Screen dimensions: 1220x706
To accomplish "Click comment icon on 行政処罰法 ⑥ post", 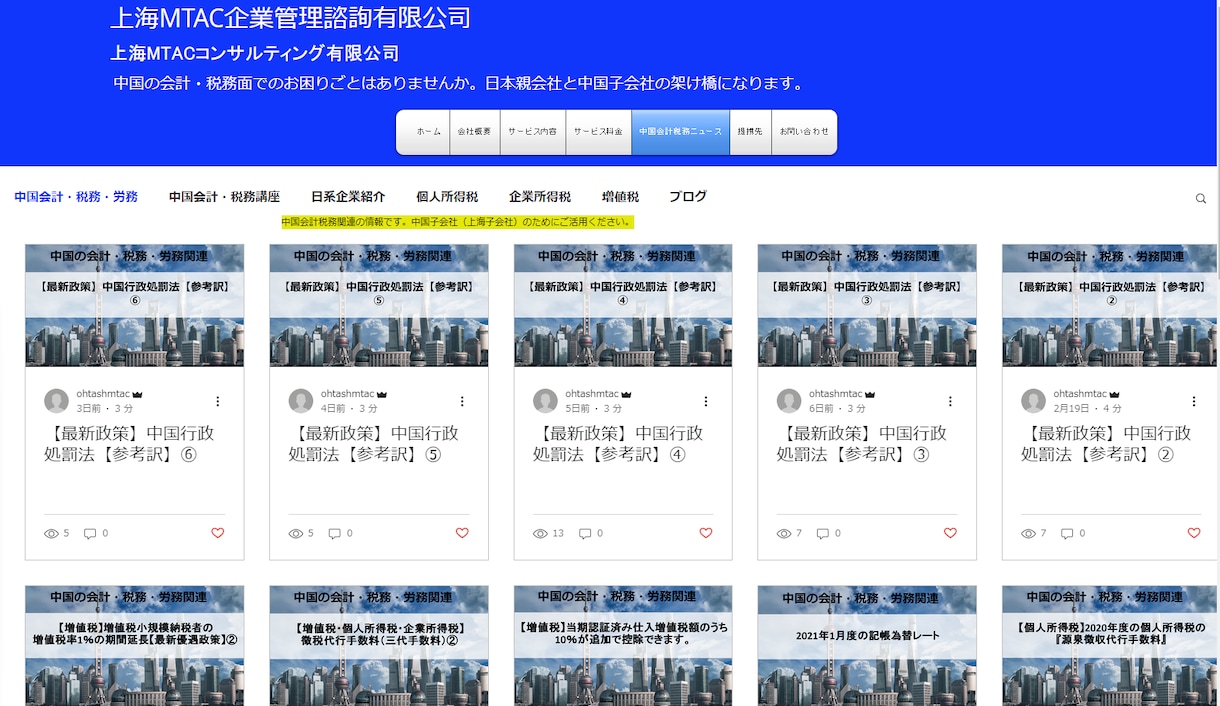I will tap(90, 534).
